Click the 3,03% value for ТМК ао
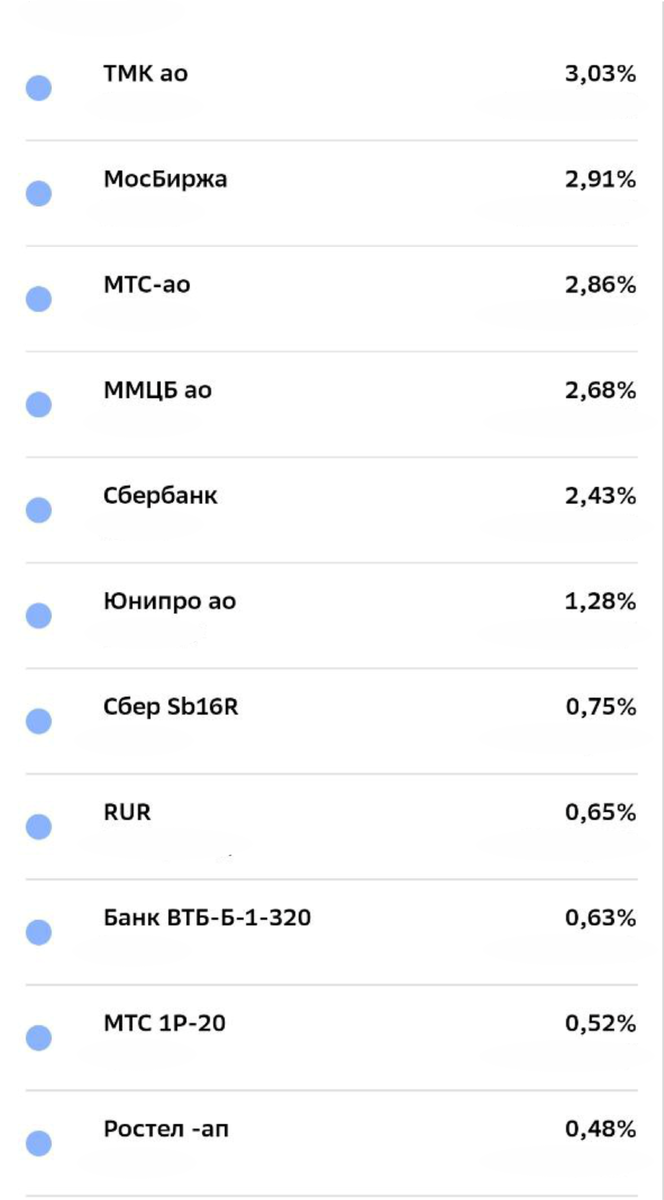This screenshot has width=664, height=1200. (601, 74)
